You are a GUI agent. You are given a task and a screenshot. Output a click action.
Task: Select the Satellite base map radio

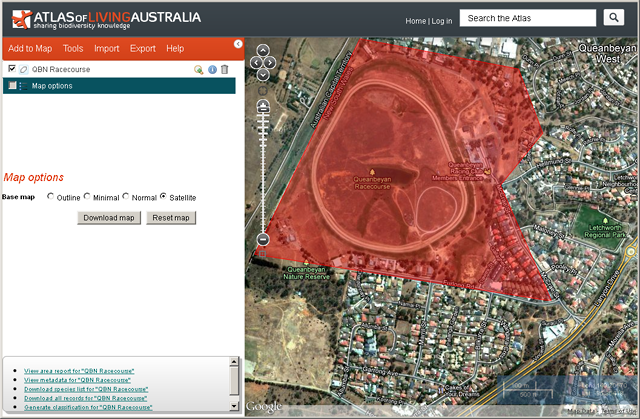click(x=163, y=196)
